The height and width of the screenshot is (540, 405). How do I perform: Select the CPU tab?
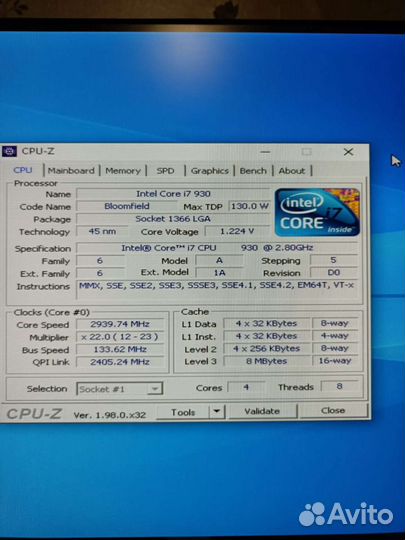click(x=23, y=170)
